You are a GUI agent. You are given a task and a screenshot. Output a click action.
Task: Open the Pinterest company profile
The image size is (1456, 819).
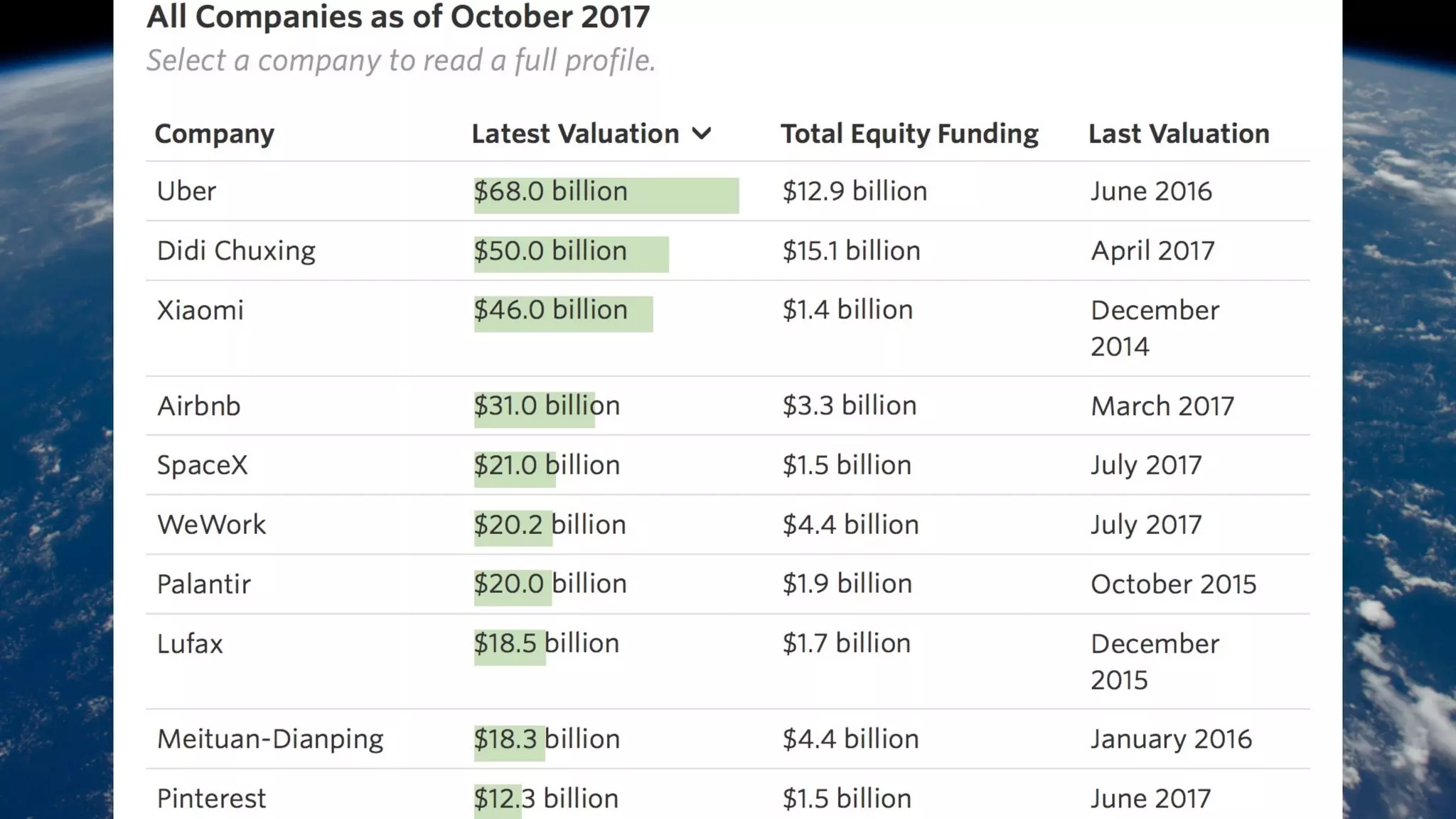[211, 799]
